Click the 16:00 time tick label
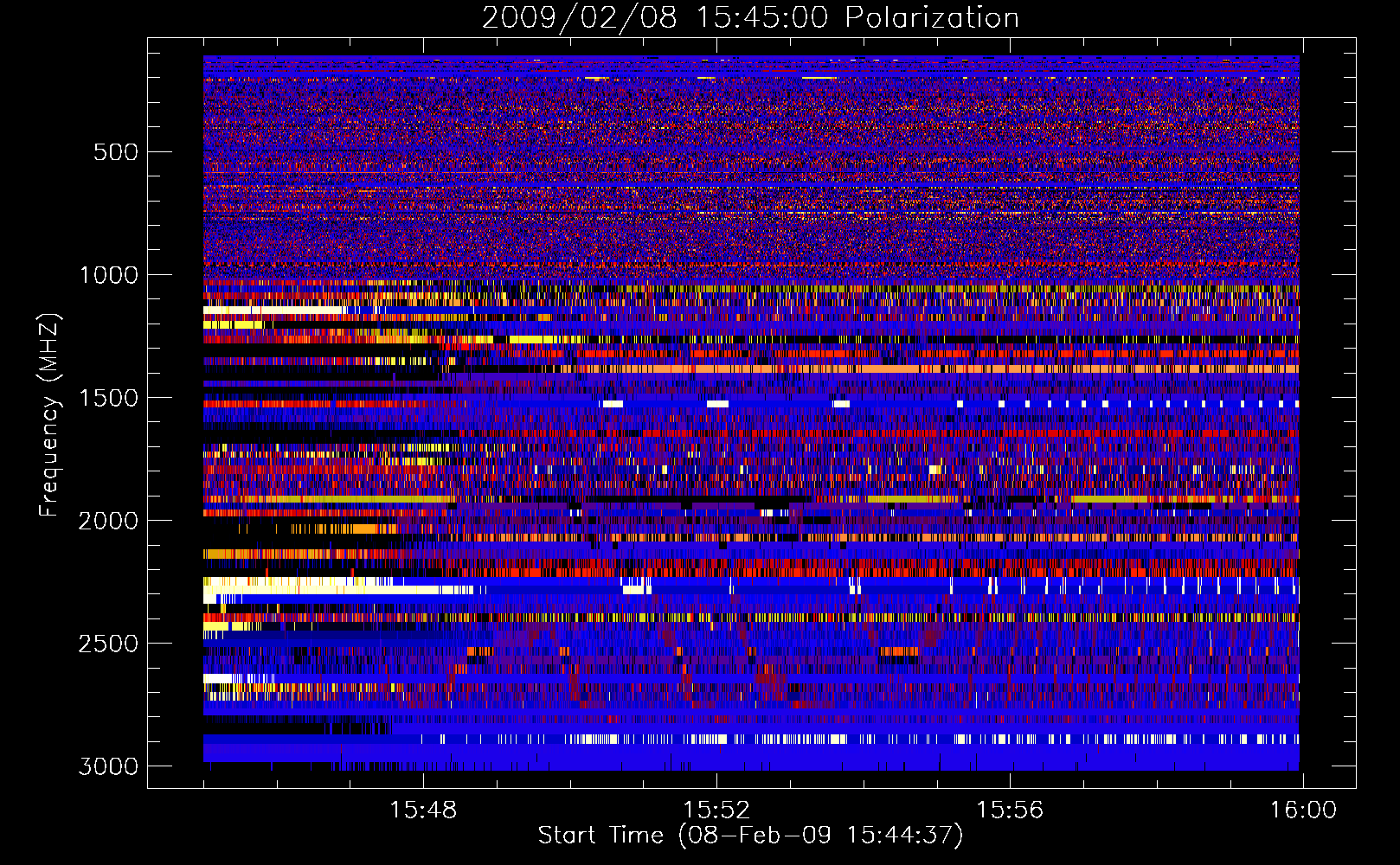This screenshot has height=865, width=1400. click(x=1303, y=811)
